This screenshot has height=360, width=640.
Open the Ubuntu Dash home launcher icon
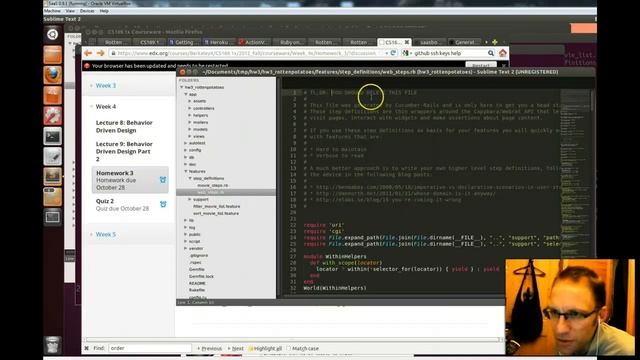click(53, 34)
